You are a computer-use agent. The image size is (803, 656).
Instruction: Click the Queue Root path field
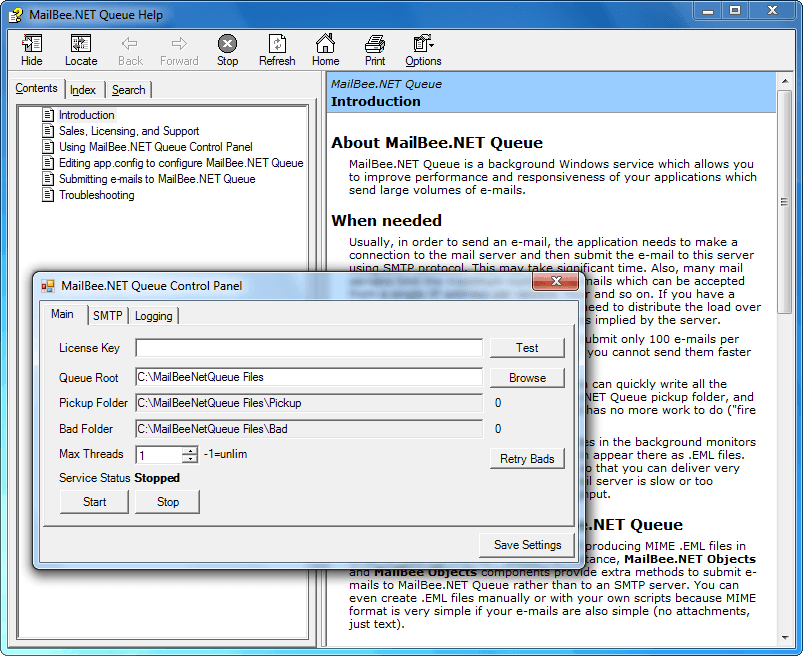coord(309,377)
